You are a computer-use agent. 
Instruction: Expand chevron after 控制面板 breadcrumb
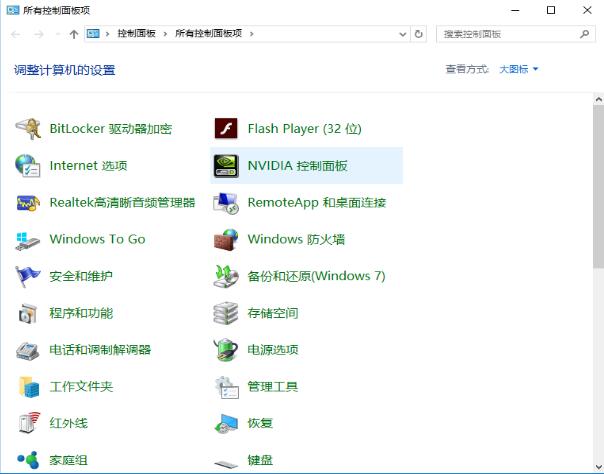(165, 34)
